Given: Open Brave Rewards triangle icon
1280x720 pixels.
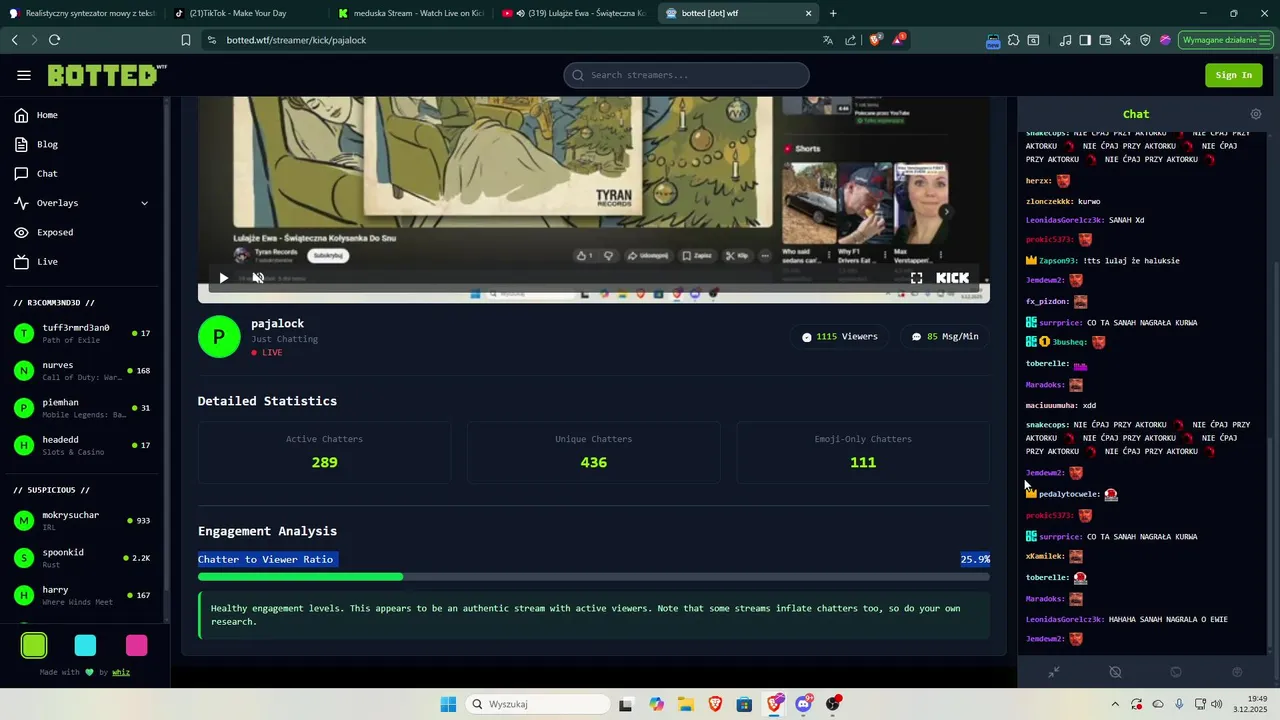Looking at the screenshot, I should [899, 40].
